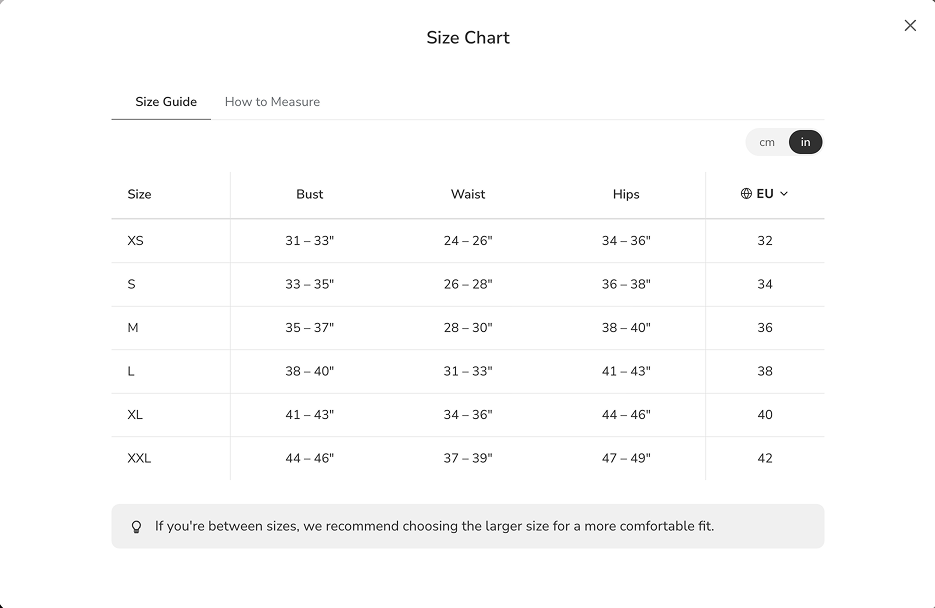Click XL hips value 44 – 46"
This screenshot has width=935, height=608.
pos(626,415)
